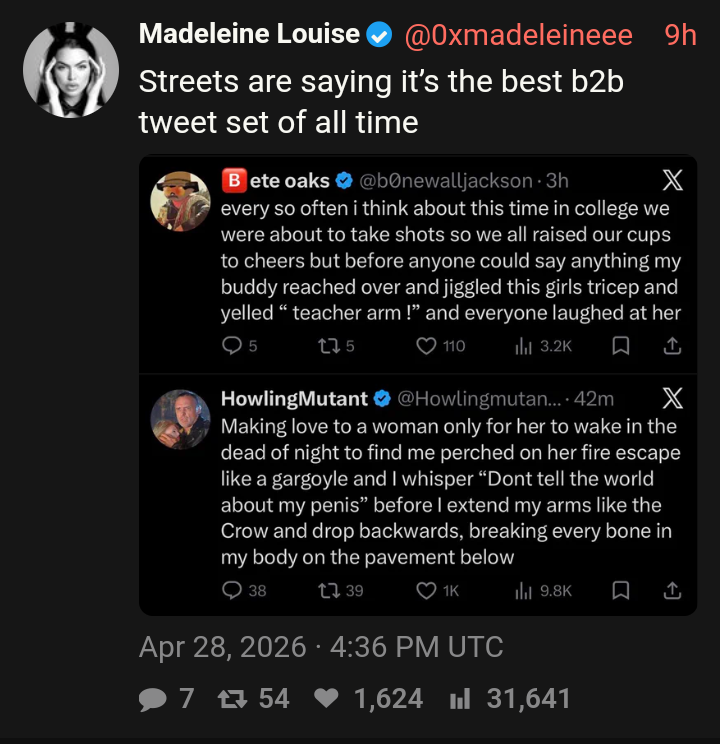Click the X logo on HowlingMutant's tweet
The width and height of the screenshot is (720, 744).
(673, 398)
